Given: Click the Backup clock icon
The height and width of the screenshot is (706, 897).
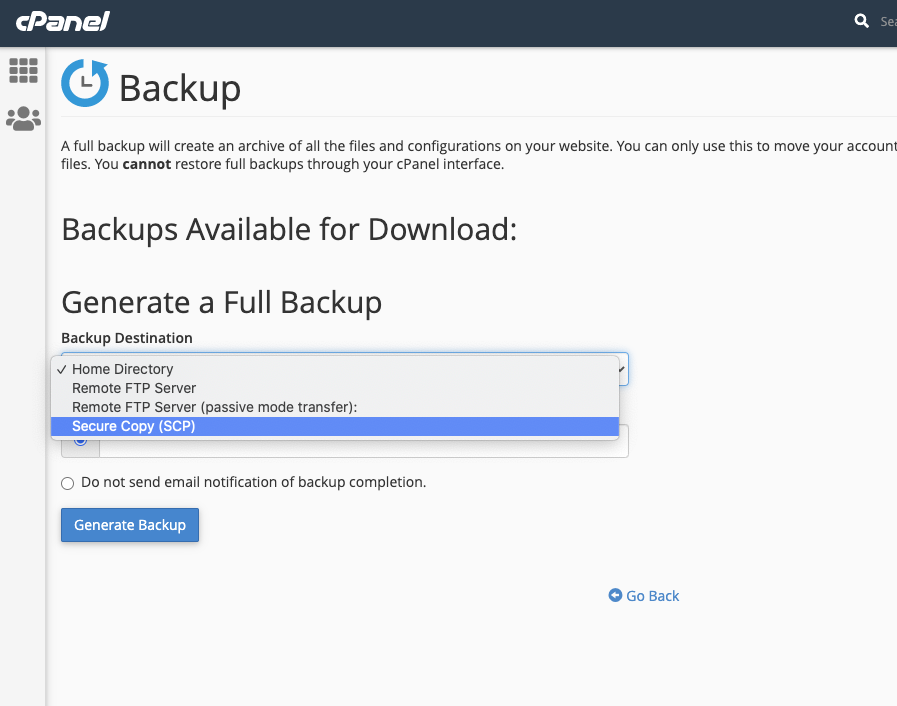Looking at the screenshot, I should pos(85,83).
